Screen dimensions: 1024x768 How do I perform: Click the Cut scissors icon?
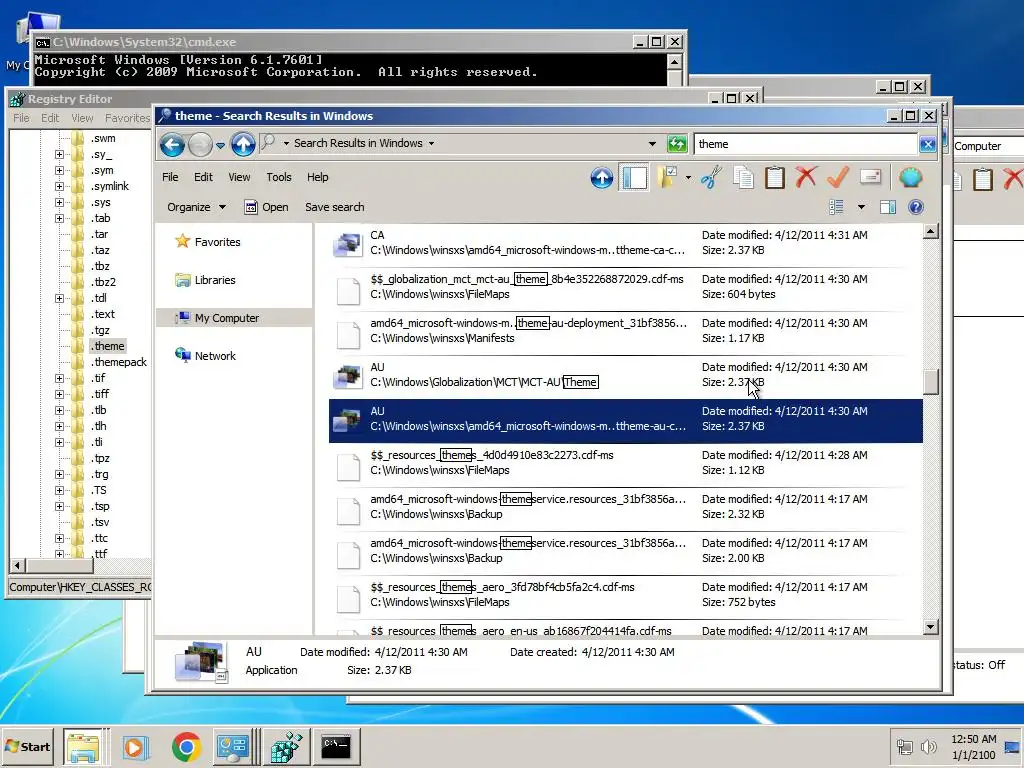point(711,178)
